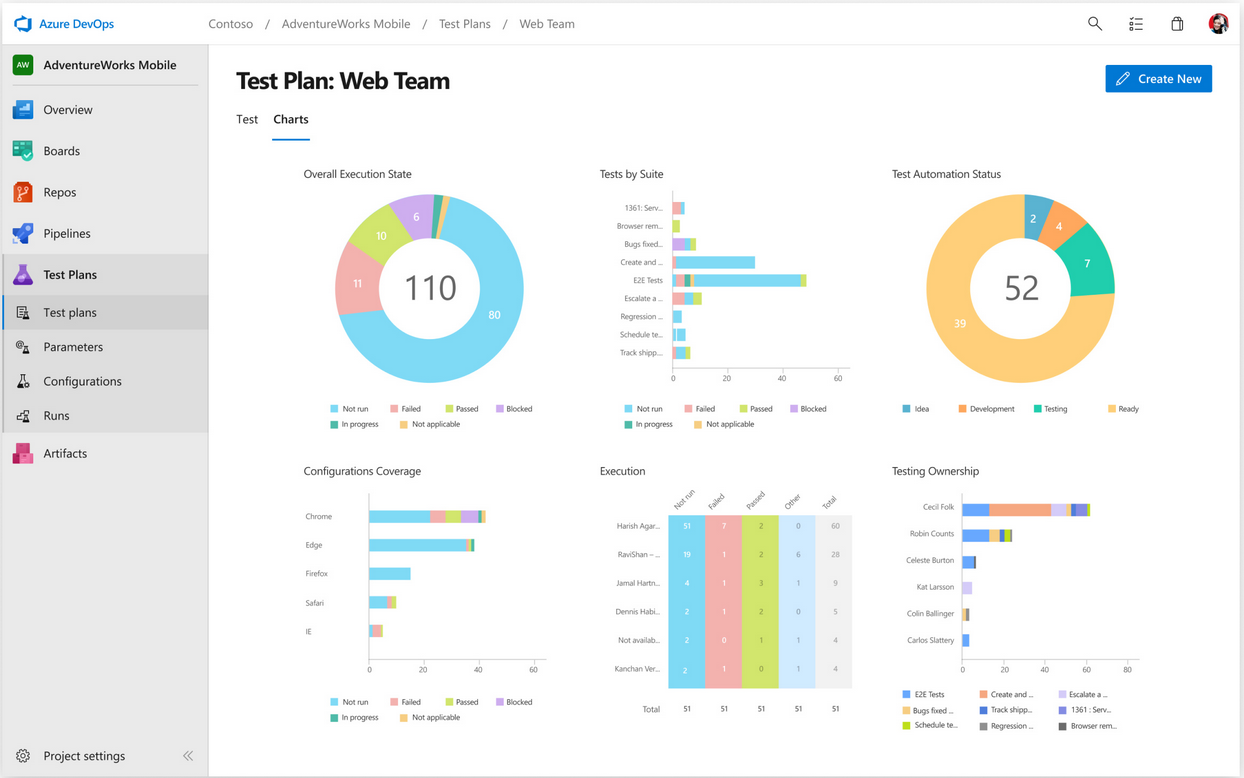Image resolution: width=1244 pixels, height=778 pixels.
Task: Click the 39 Ready donut segment
Action: [x=960, y=323]
